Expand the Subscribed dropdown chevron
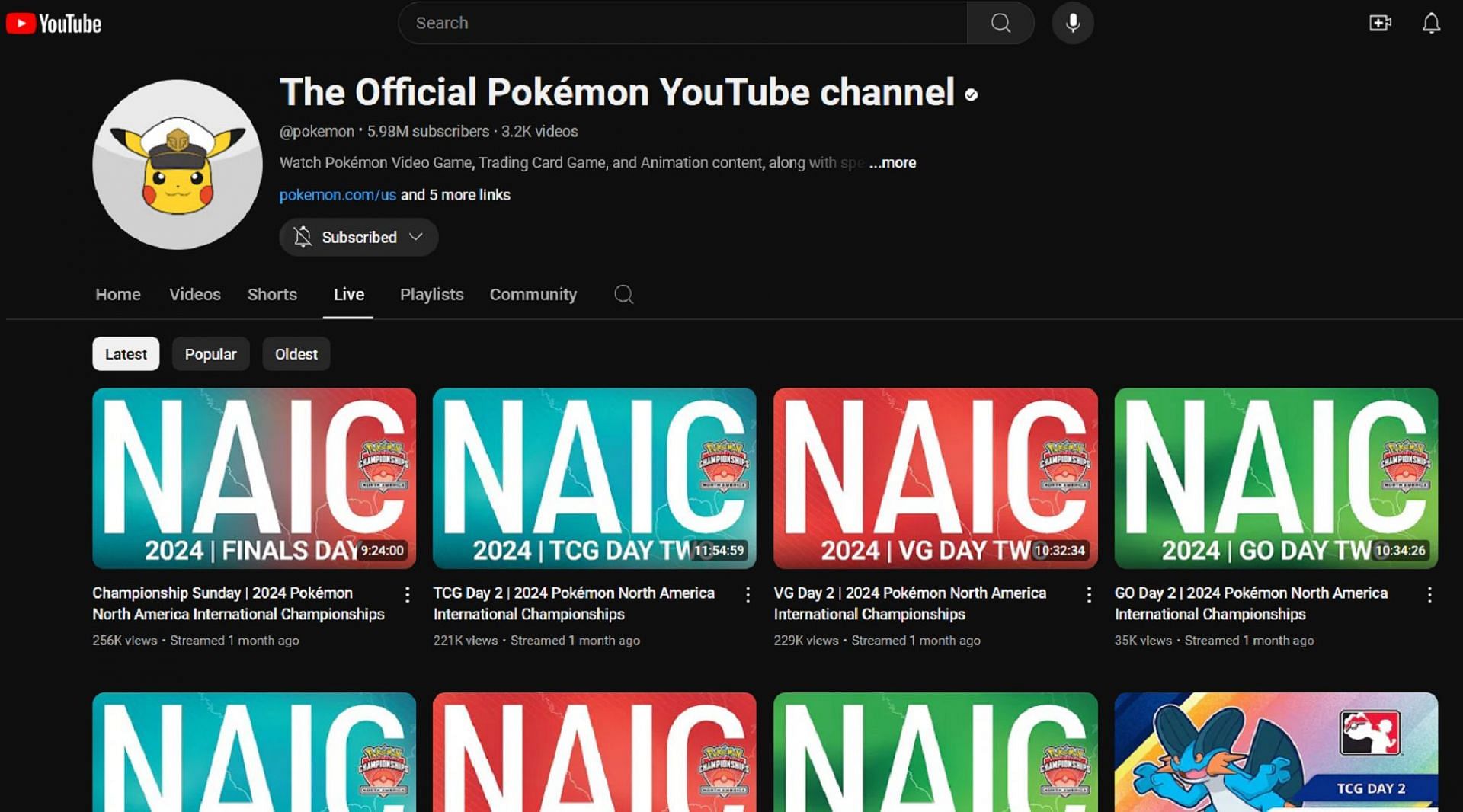 (416, 237)
